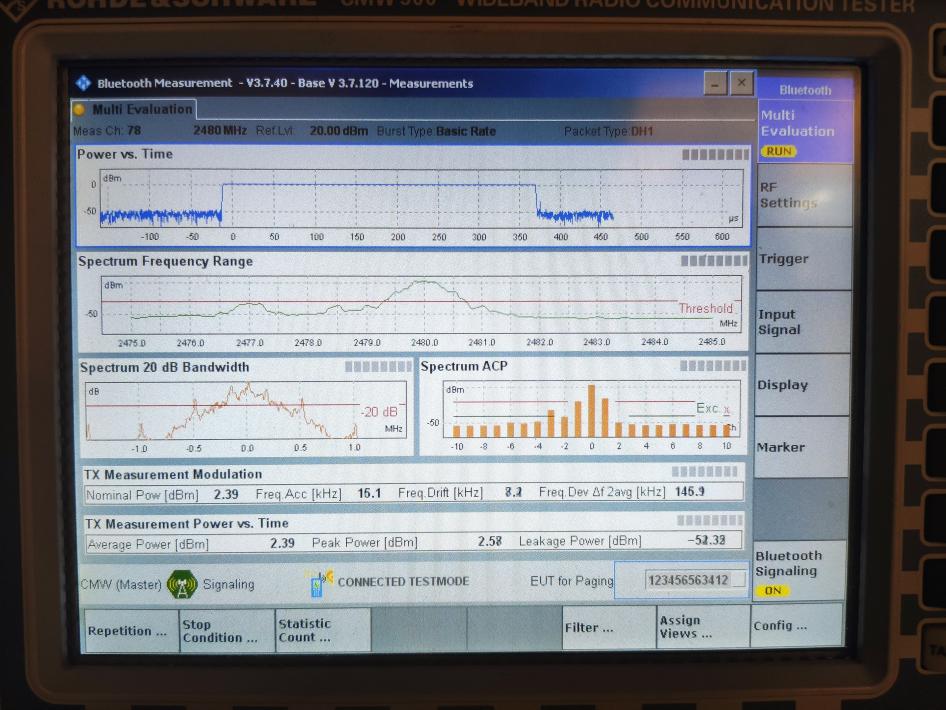Click the Packet Type DH1 text

[609, 132]
